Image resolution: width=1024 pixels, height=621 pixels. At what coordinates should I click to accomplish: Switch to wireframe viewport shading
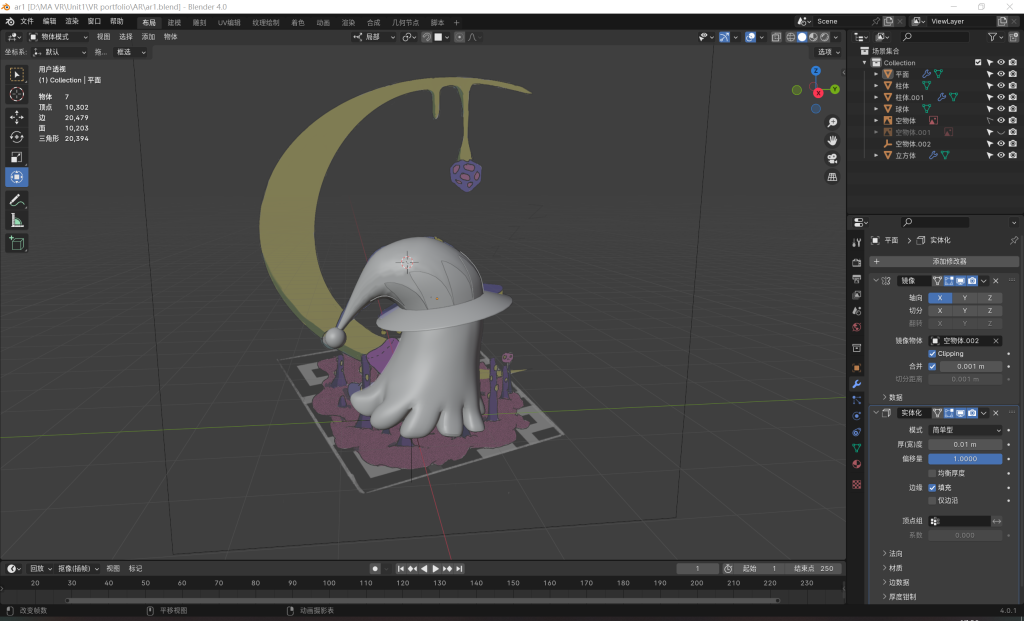pos(790,37)
